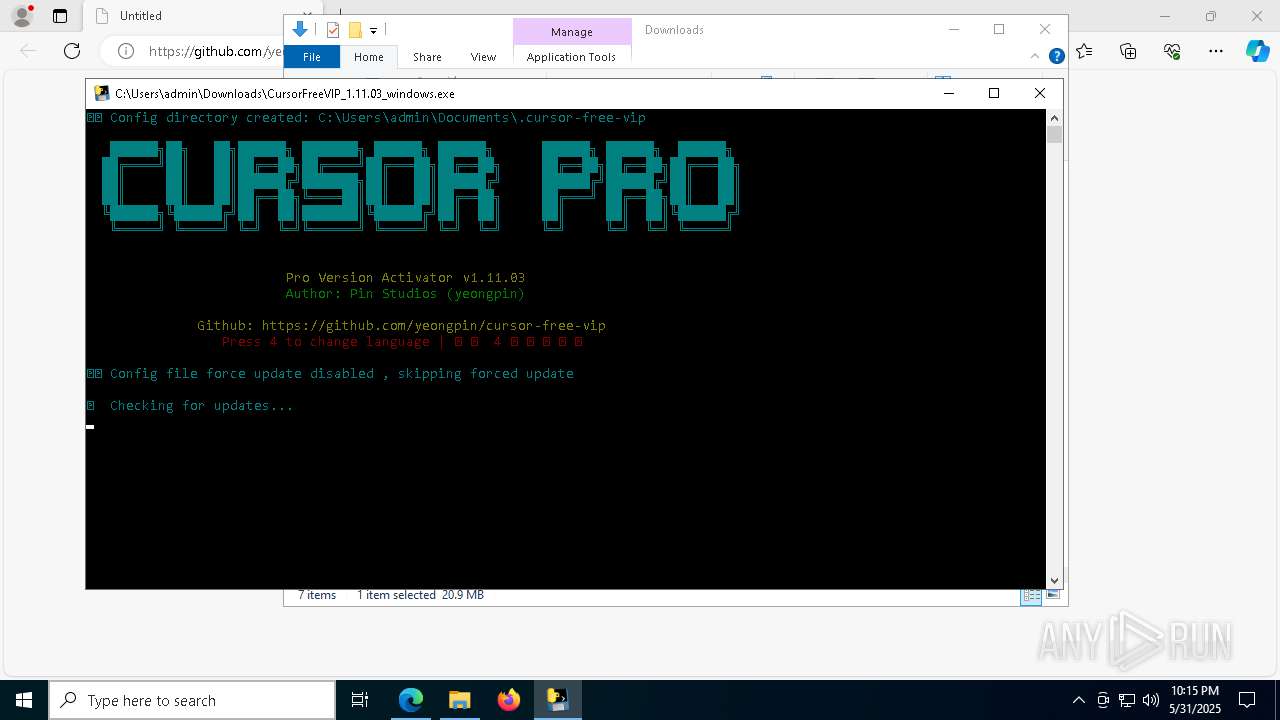Open Edge Collections icon
The width and height of the screenshot is (1280, 720).
[1128, 51]
